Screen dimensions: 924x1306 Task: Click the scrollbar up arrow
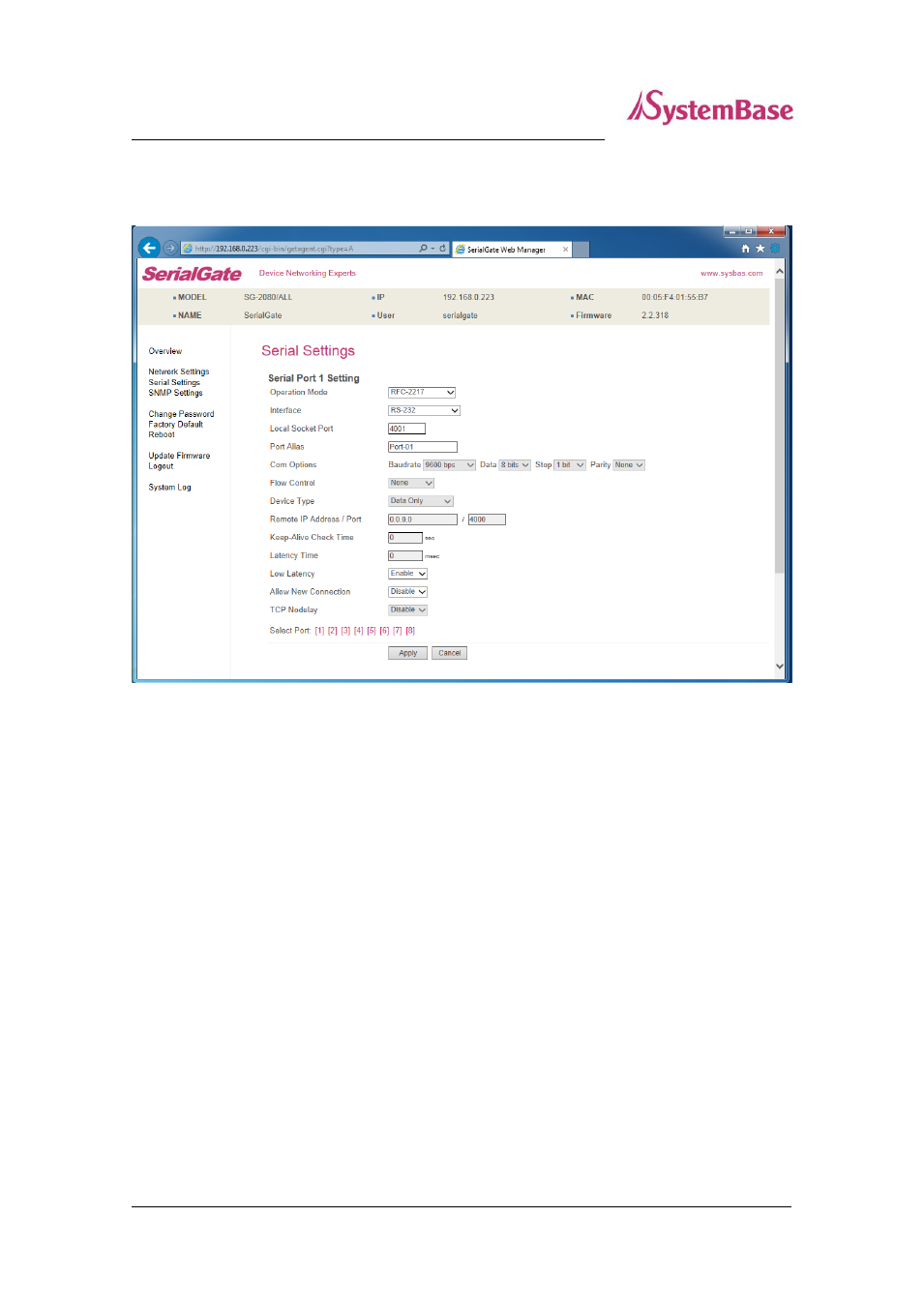pos(780,272)
